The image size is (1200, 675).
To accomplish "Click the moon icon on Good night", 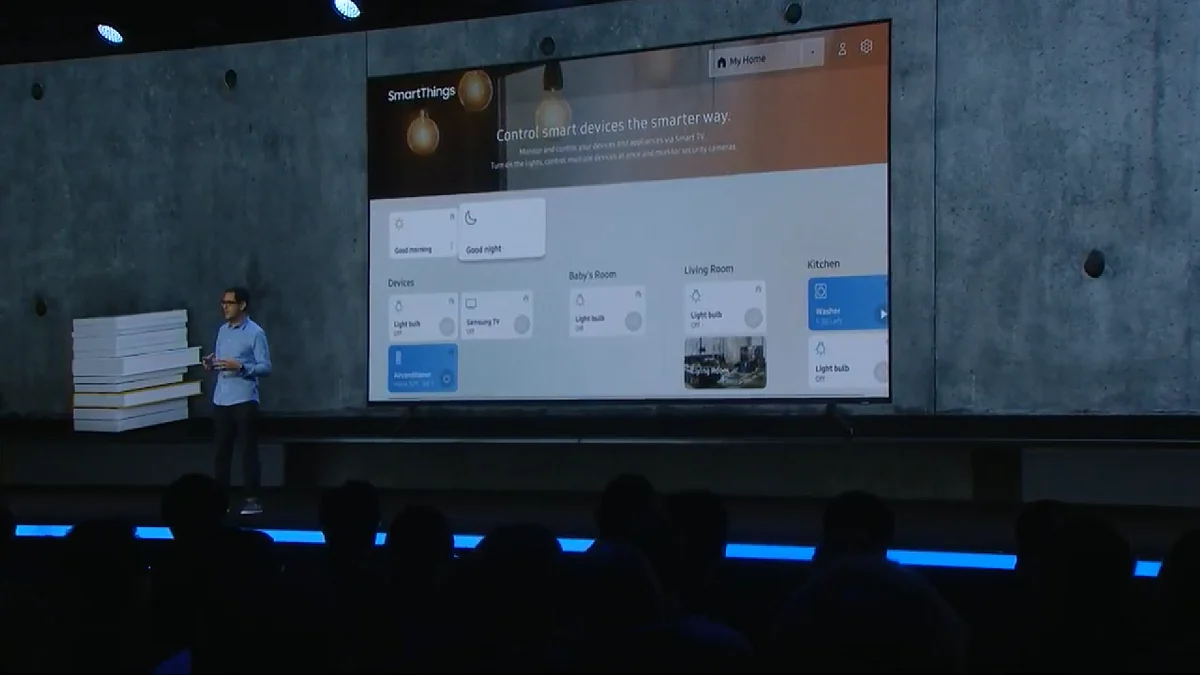I will (471, 218).
